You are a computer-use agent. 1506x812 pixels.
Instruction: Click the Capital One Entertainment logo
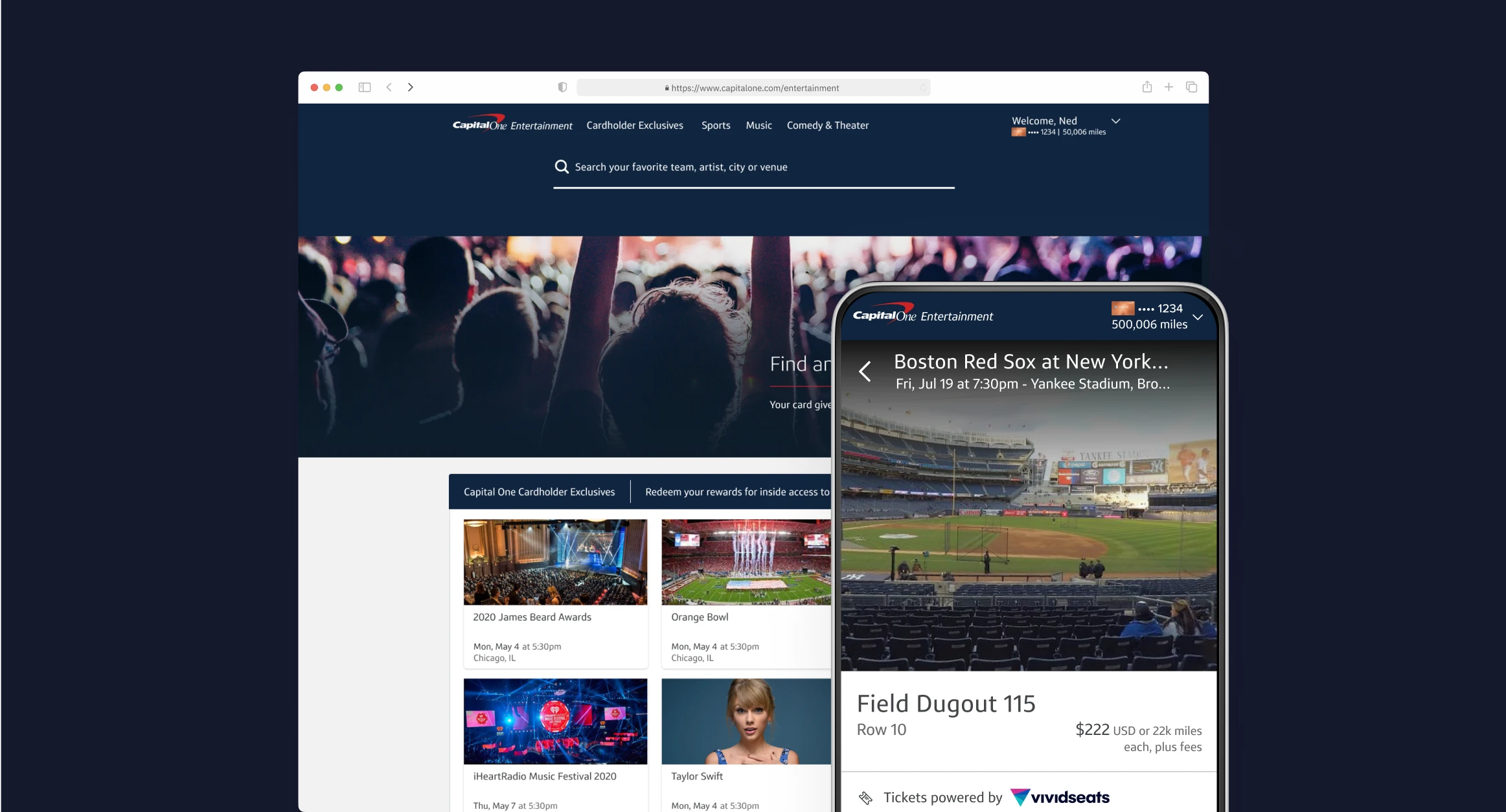coord(511,124)
